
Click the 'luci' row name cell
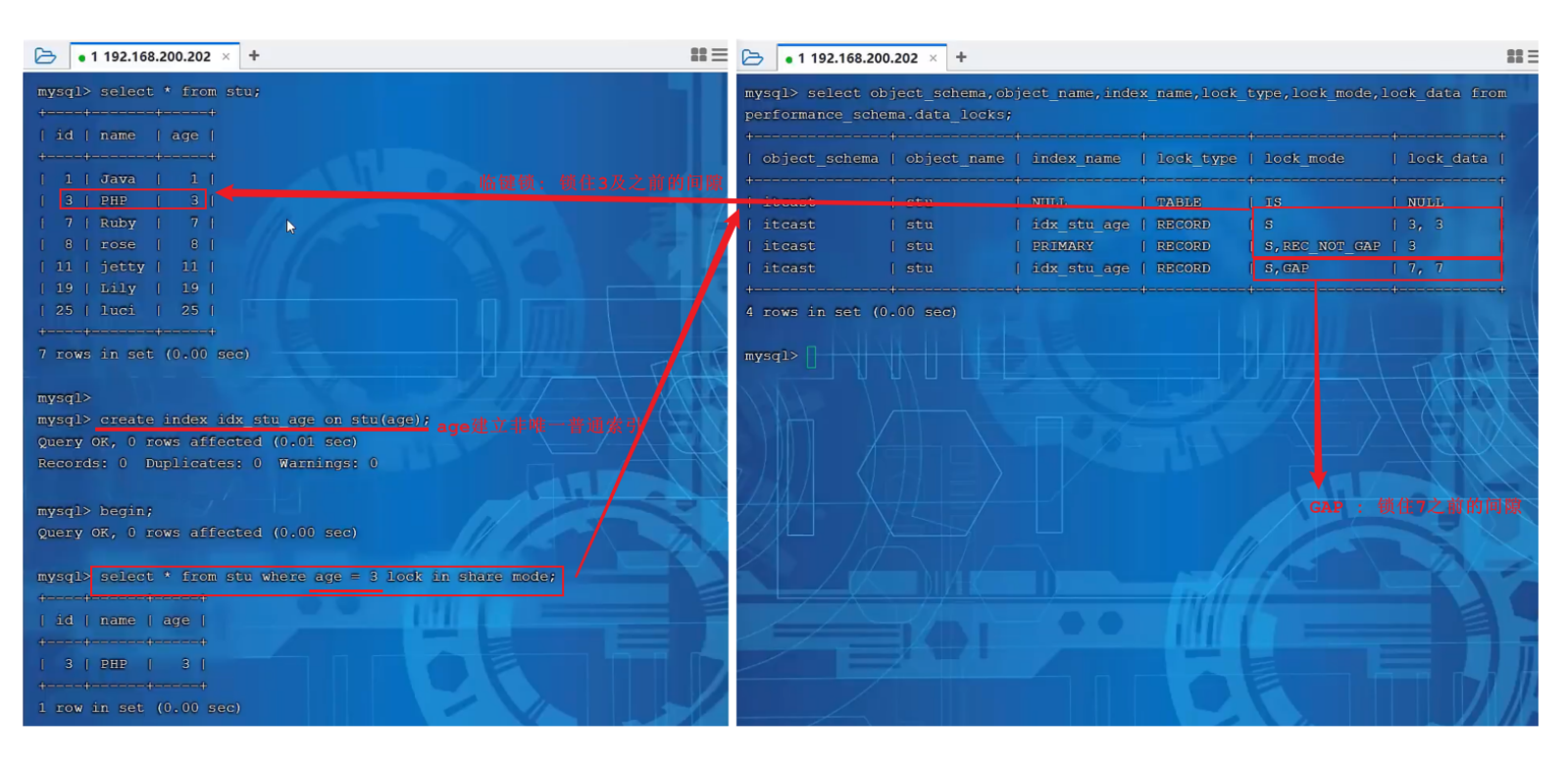click(x=118, y=310)
